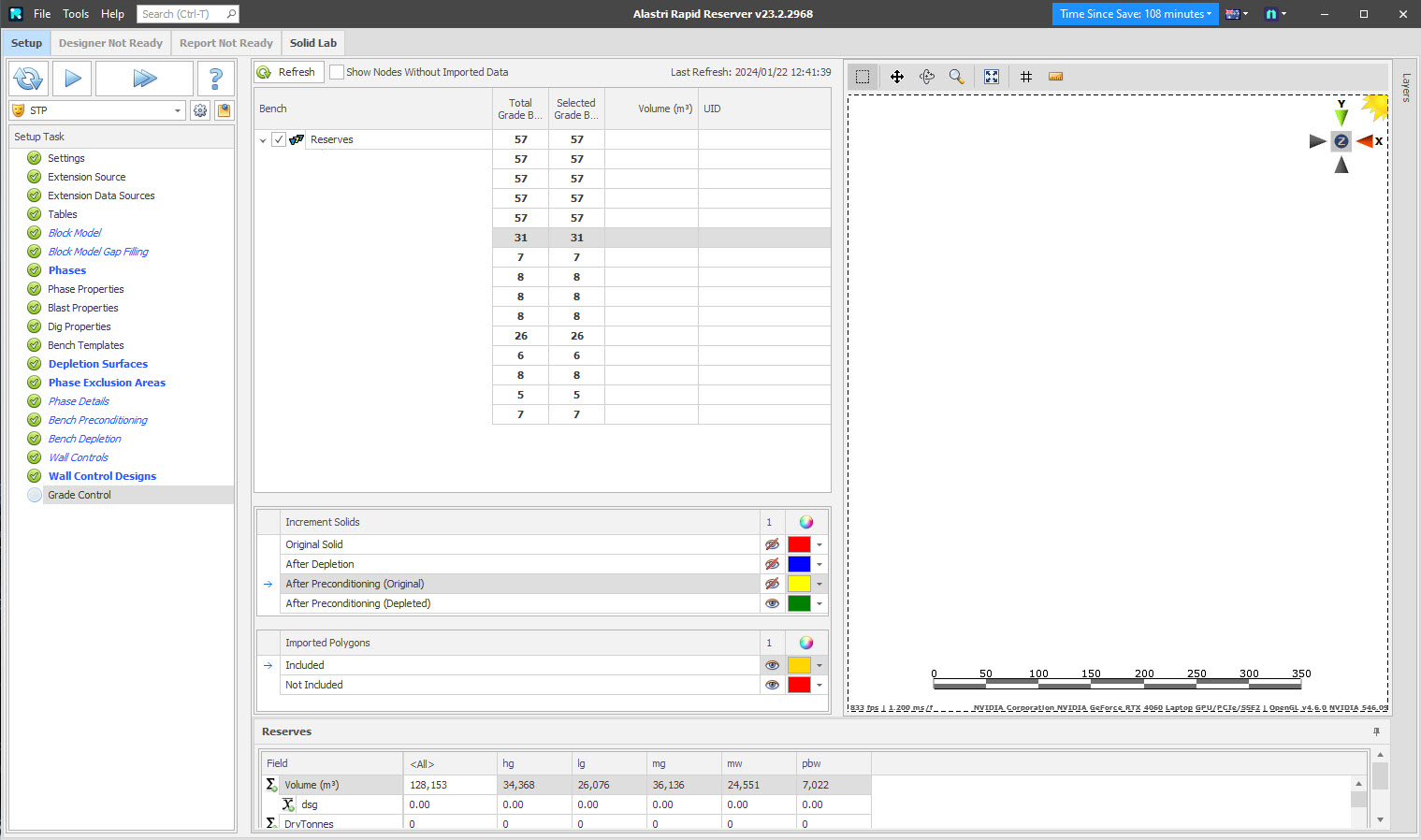Viewport: 1421px width, 840px height.
Task: Open the STP scenario dropdown
Action: point(178,109)
